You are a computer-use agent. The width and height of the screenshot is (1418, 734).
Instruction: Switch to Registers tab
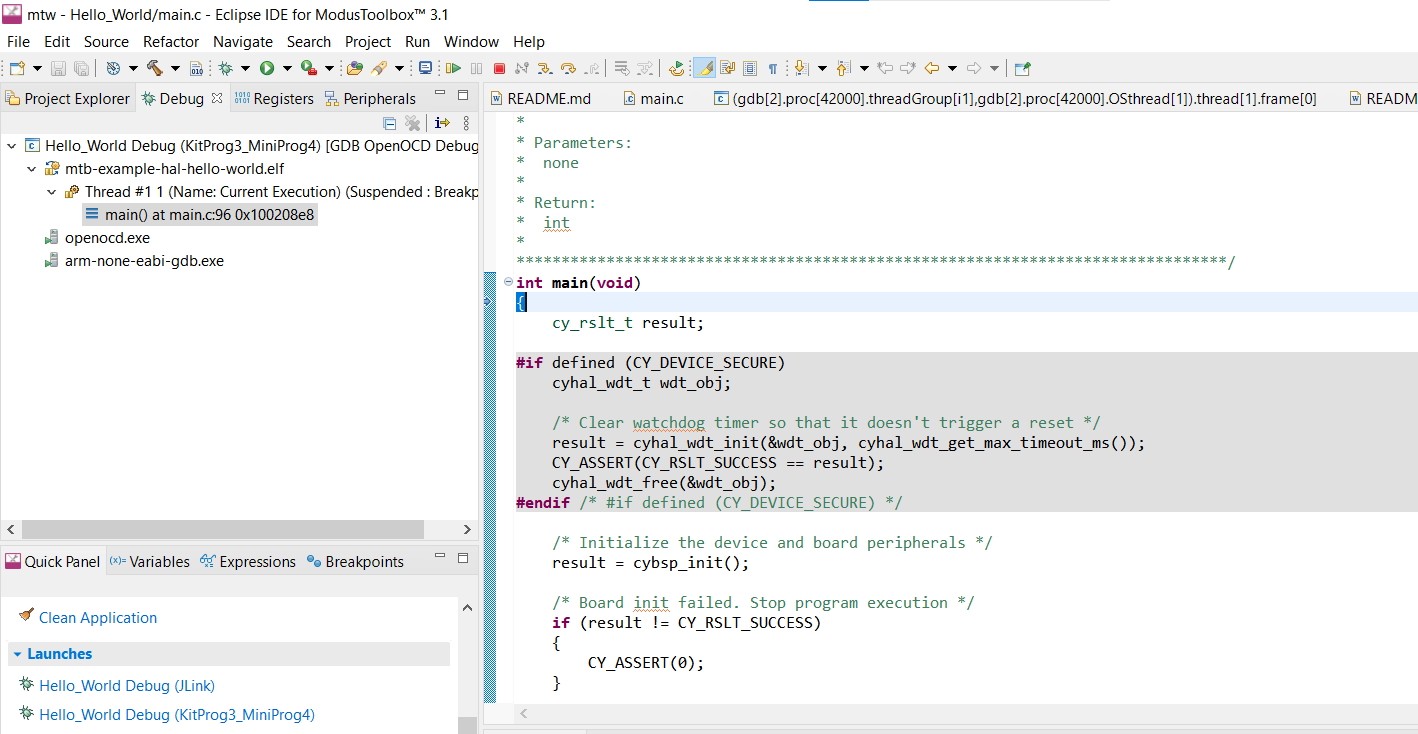click(274, 98)
